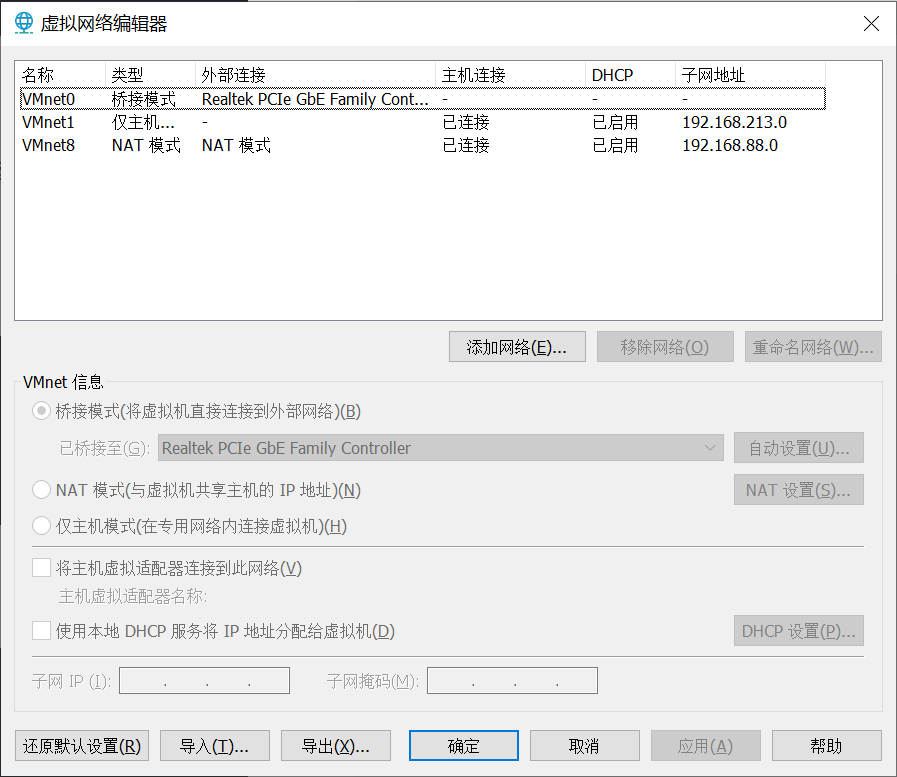897x777 pixels.
Task: Select the VMnet1 network row
Action: [x=423, y=122]
